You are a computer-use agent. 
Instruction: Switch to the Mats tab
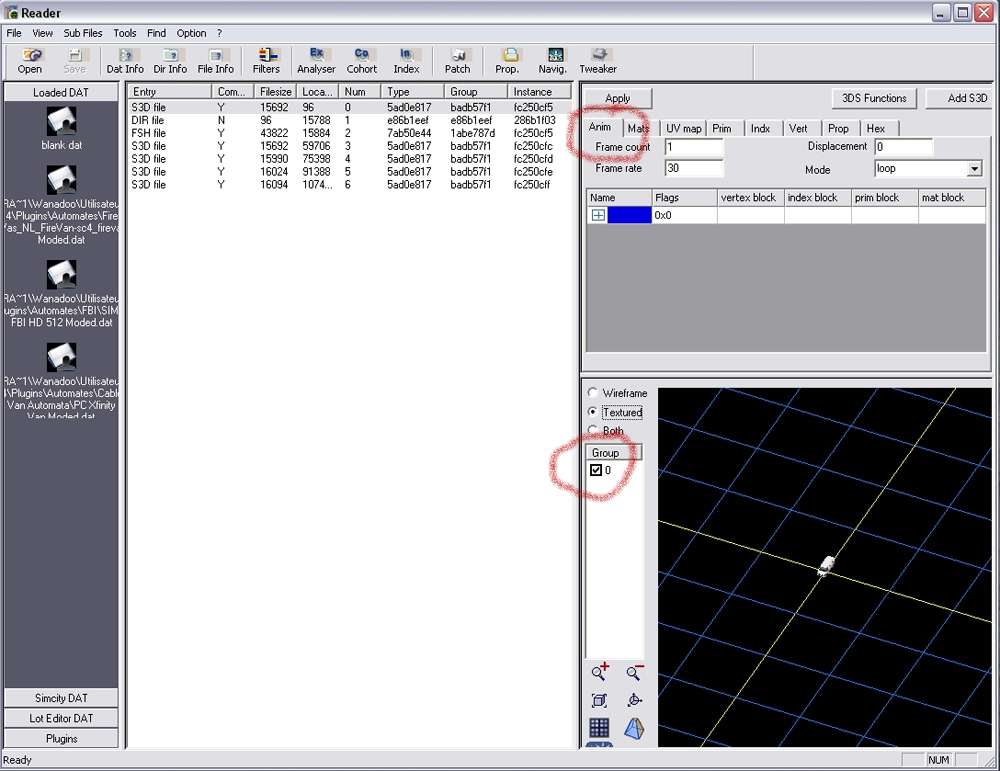(x=638, y=128)
